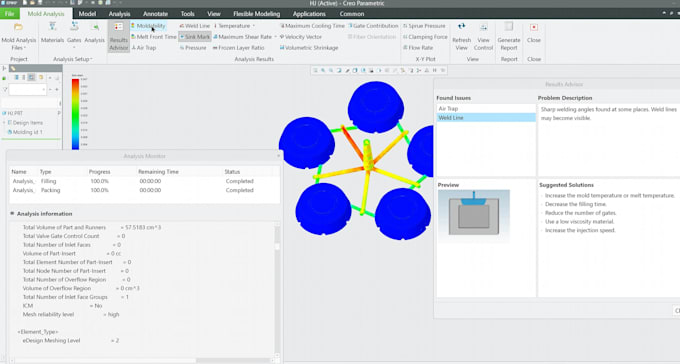Expand Design Items in model tree
Screen dimensions: 680x364
click(x=5, y=123)
